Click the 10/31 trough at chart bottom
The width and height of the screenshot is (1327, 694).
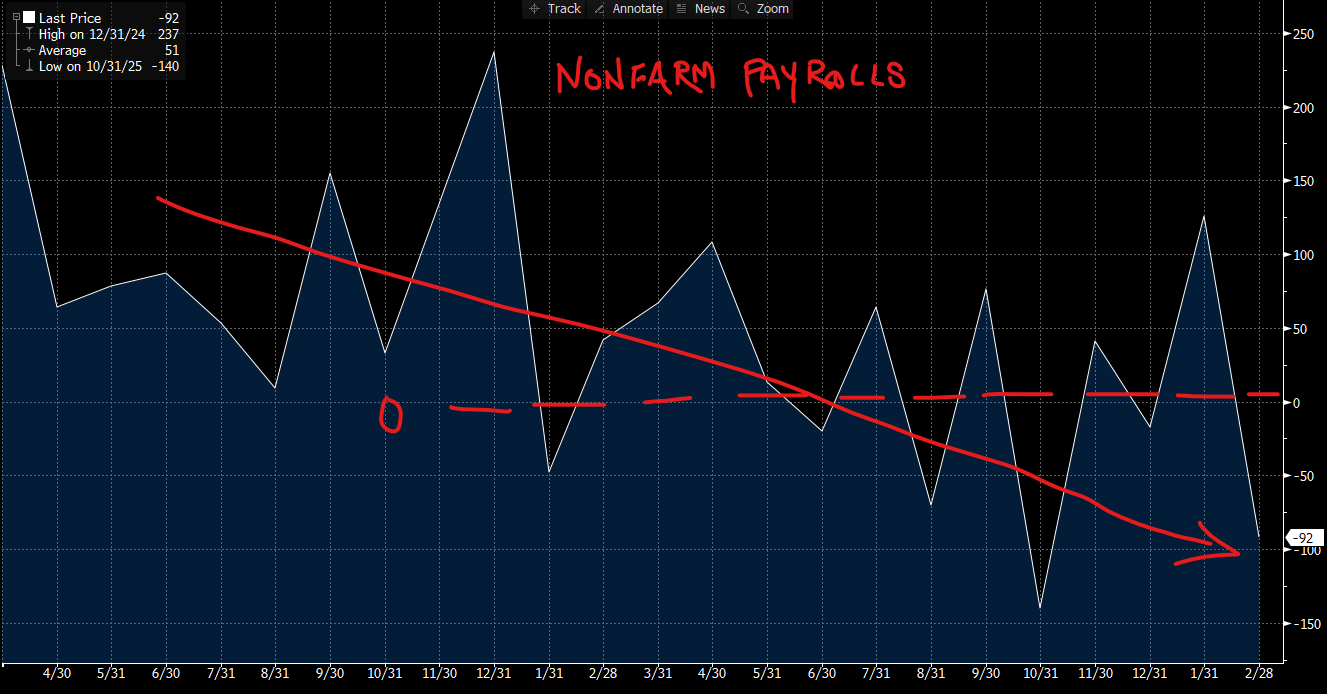pos(1040,607)
